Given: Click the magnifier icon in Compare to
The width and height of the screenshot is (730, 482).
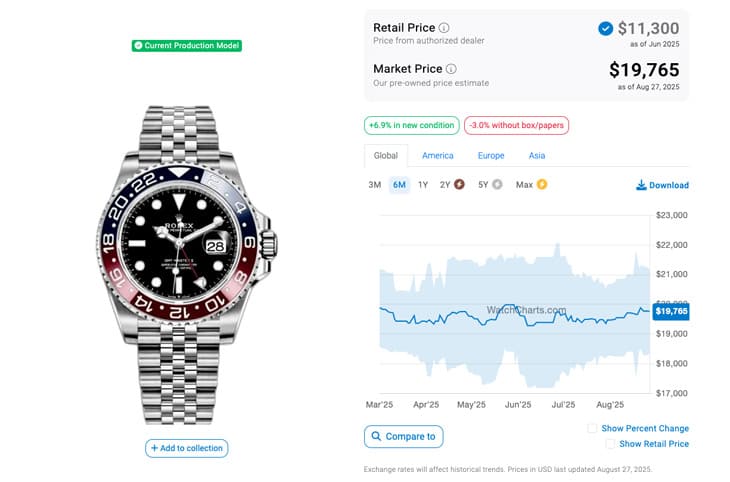Looking at the screenshot, I should 376,436.
